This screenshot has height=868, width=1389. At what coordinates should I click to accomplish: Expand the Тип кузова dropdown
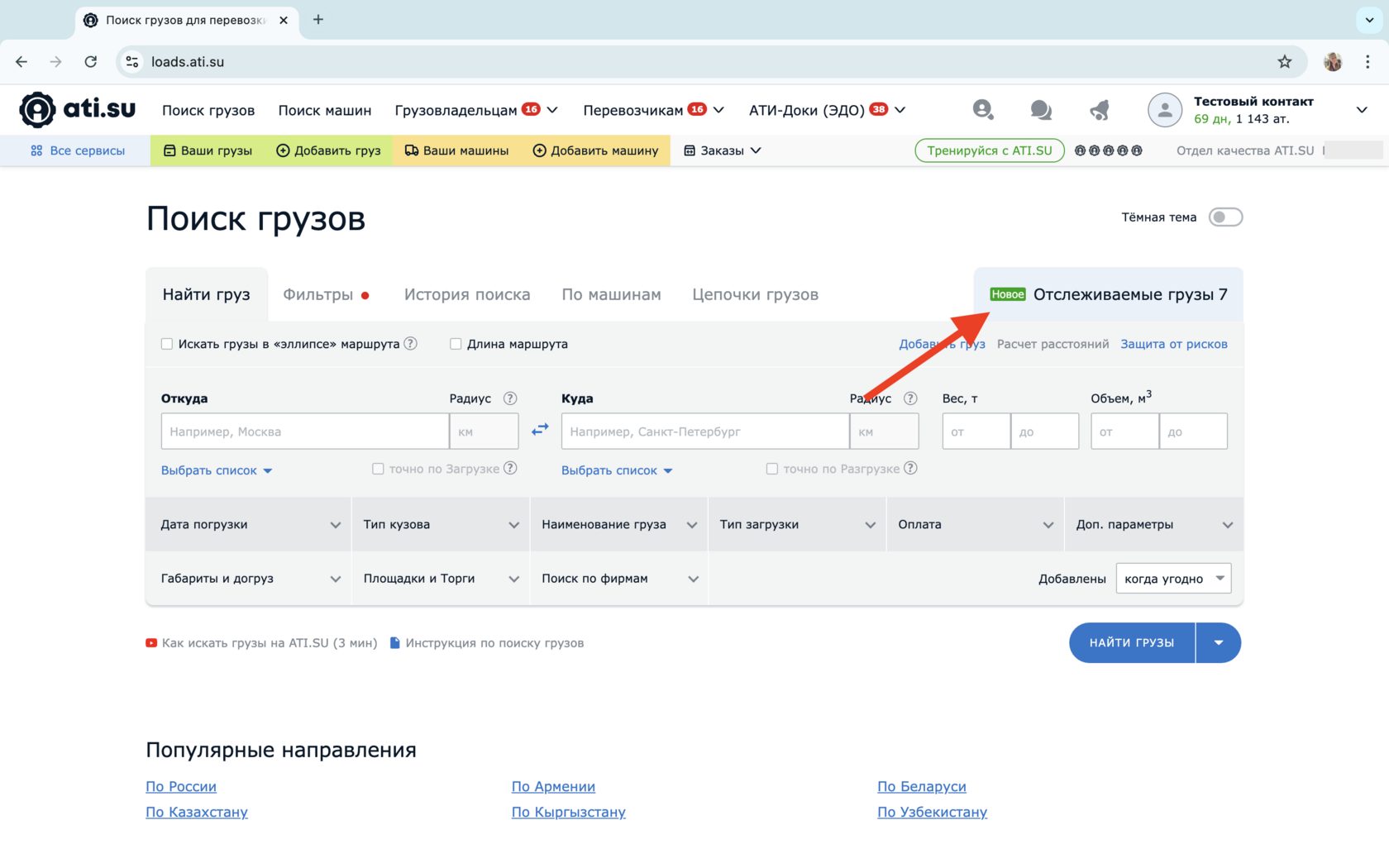(x=441, y=525)
